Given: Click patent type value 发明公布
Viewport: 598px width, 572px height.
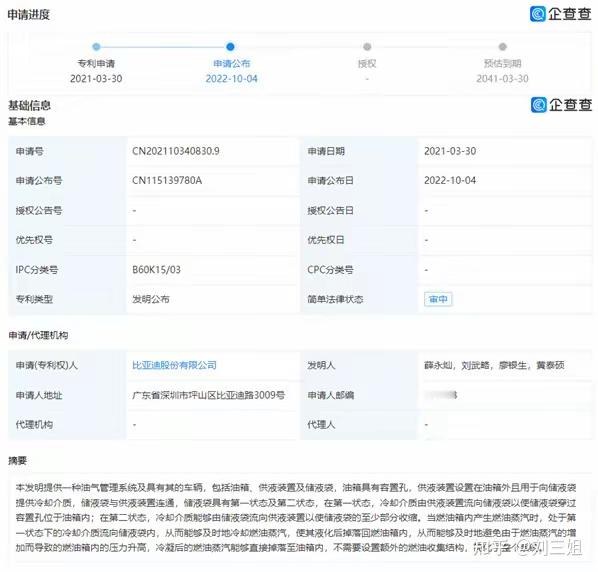Looking at the screenshot, I should click(x=151, y=299).
